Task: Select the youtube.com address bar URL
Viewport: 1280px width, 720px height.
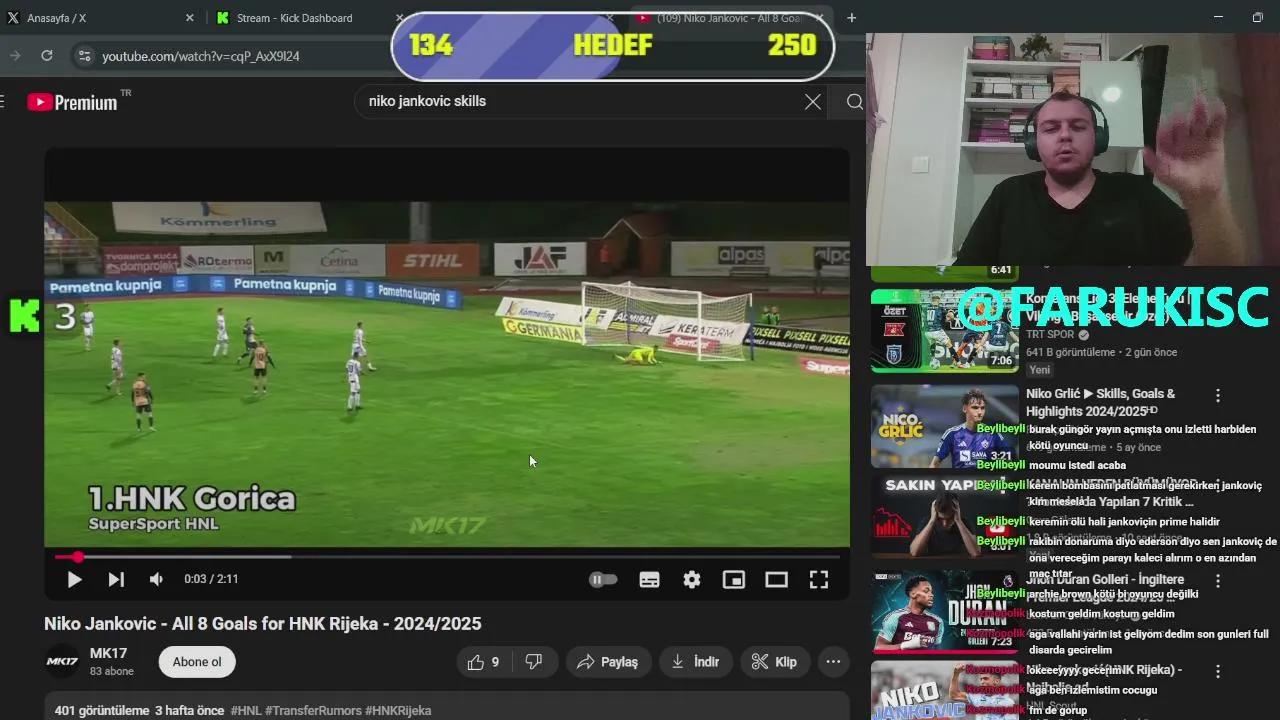Action: click(x=201, y=56)
